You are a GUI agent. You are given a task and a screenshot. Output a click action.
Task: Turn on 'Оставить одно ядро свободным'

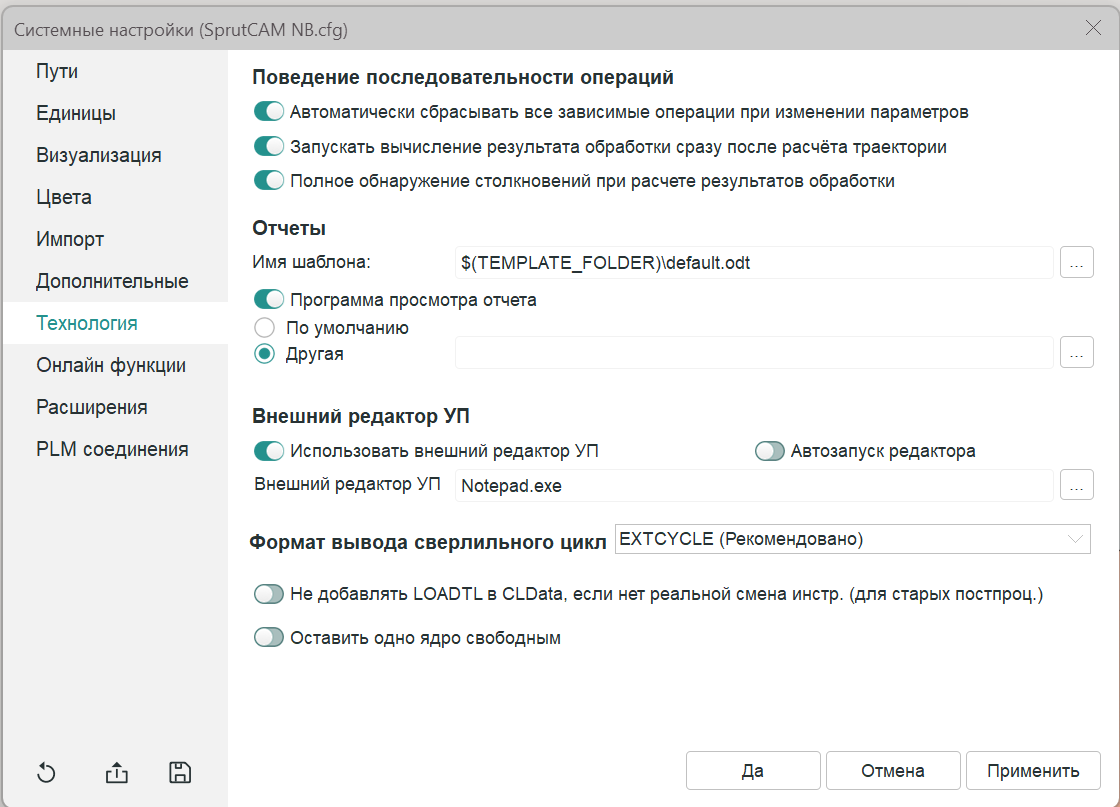click(x=269, y=638)
